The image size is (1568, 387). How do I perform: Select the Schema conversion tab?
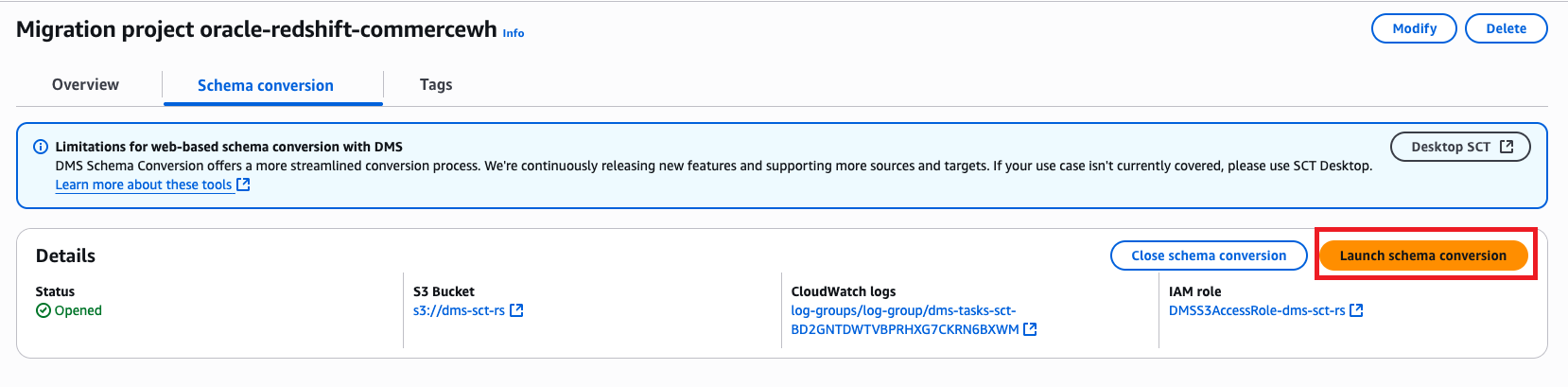pos(265,85)
